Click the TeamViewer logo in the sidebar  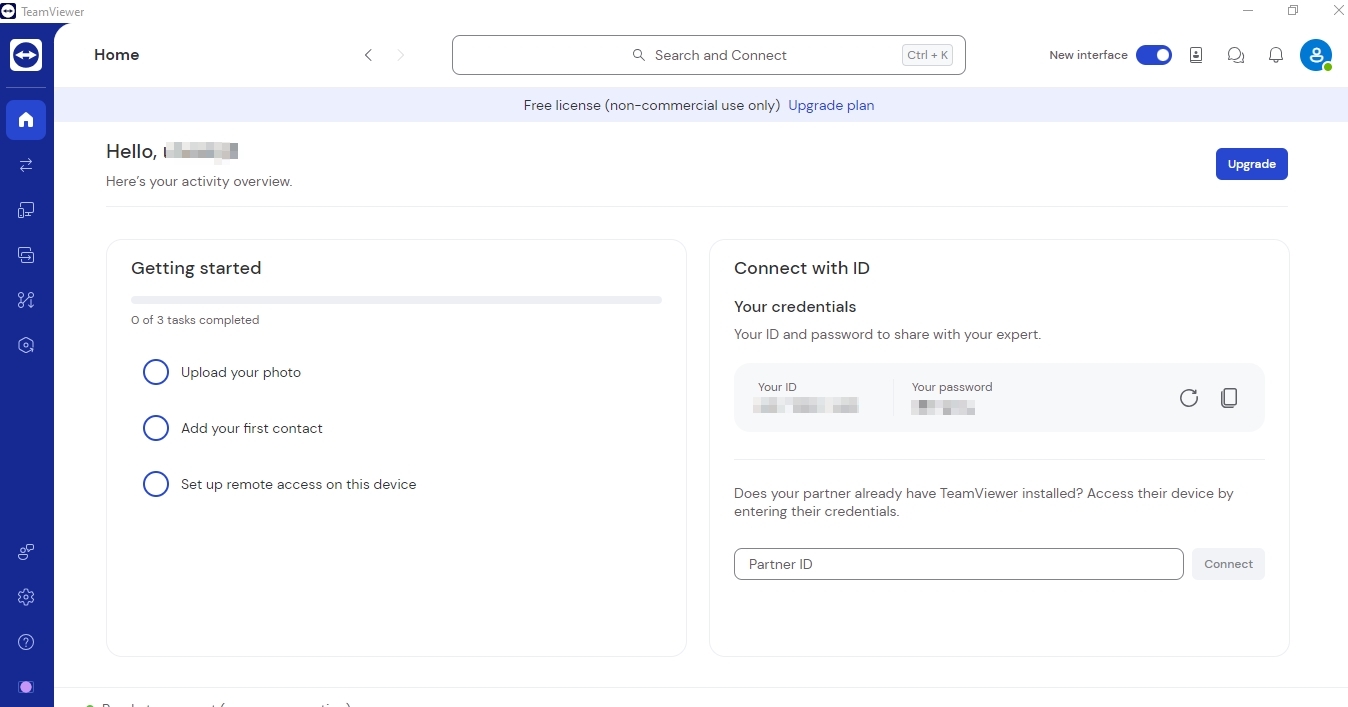pyautogui.click(x=26, y=55)
